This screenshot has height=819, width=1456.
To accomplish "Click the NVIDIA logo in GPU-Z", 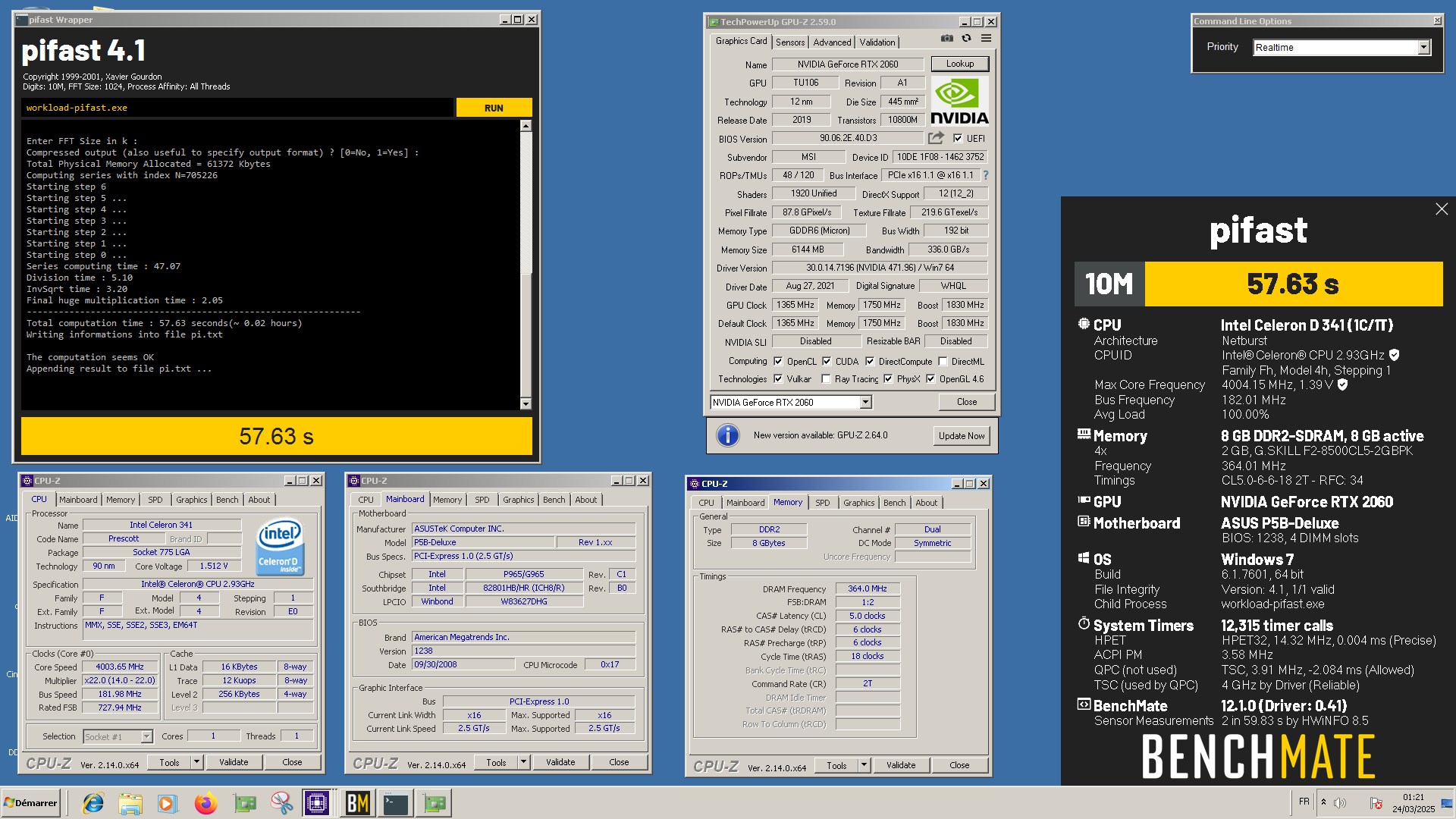I will pos(959,101).
